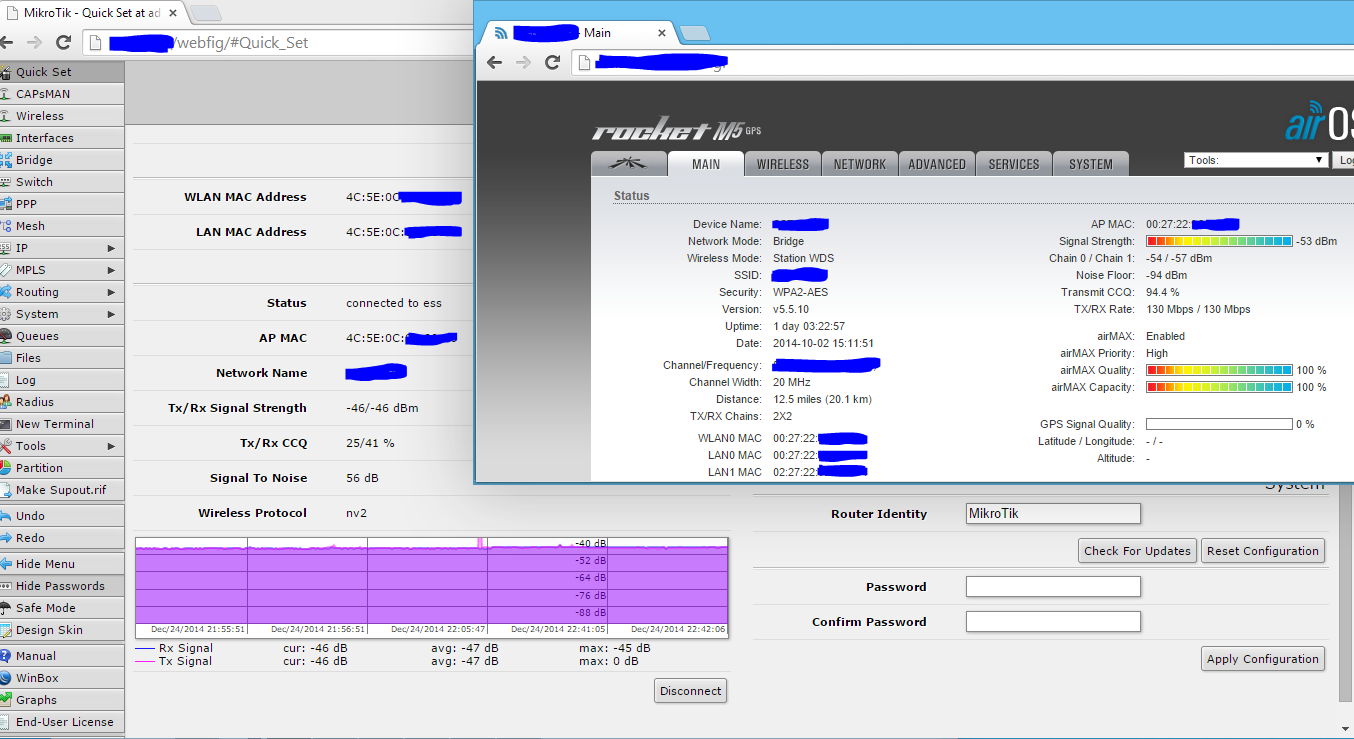Open Design Skin via its icon
The width and height of the screenshot is (1354, 739).
(x=6, y=630)
